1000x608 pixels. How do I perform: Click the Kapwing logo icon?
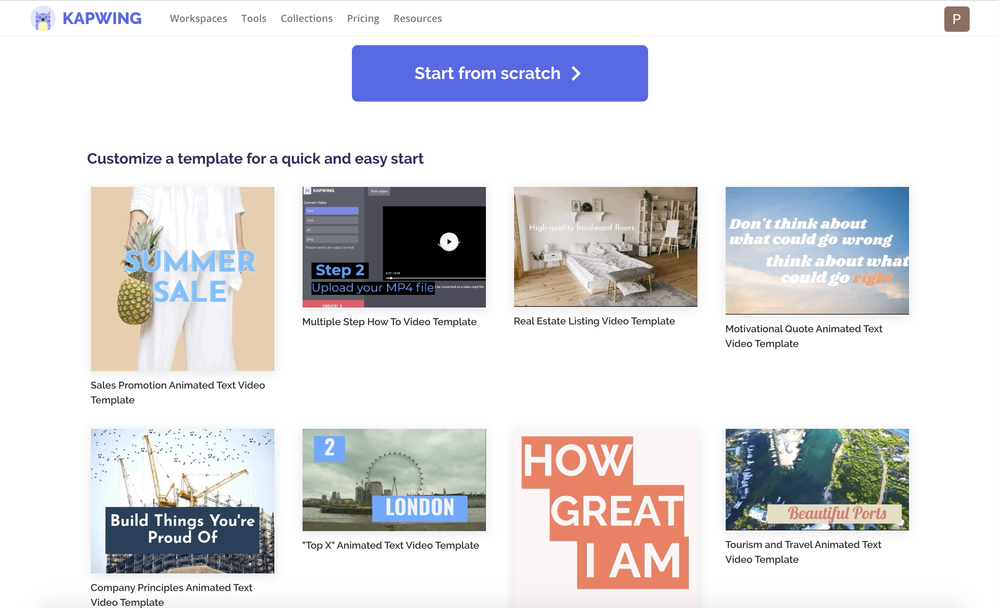coord(42,18)
